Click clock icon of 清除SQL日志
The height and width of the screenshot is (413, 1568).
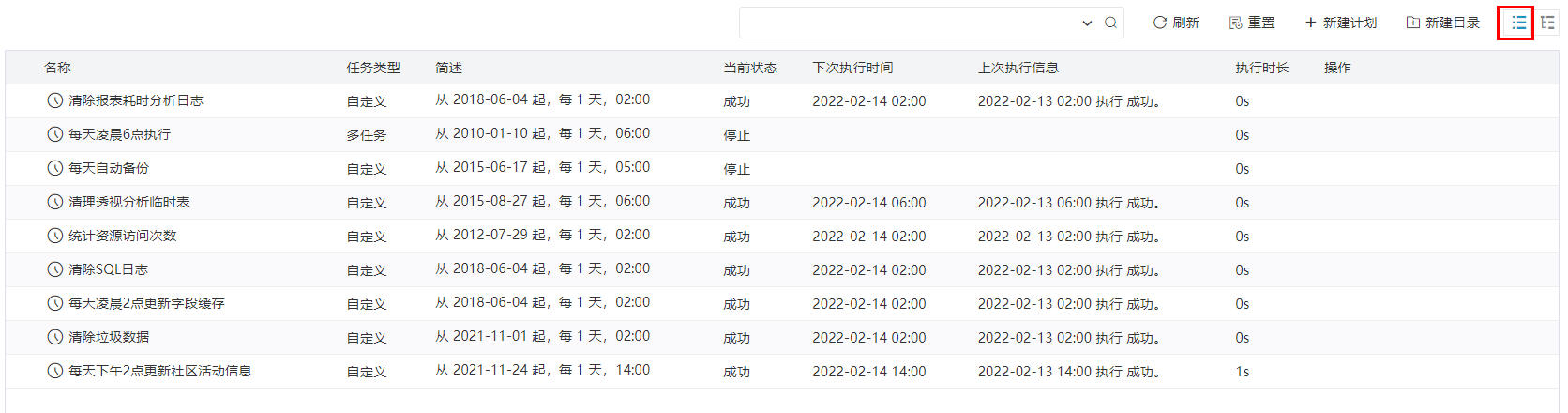(55, 269)
